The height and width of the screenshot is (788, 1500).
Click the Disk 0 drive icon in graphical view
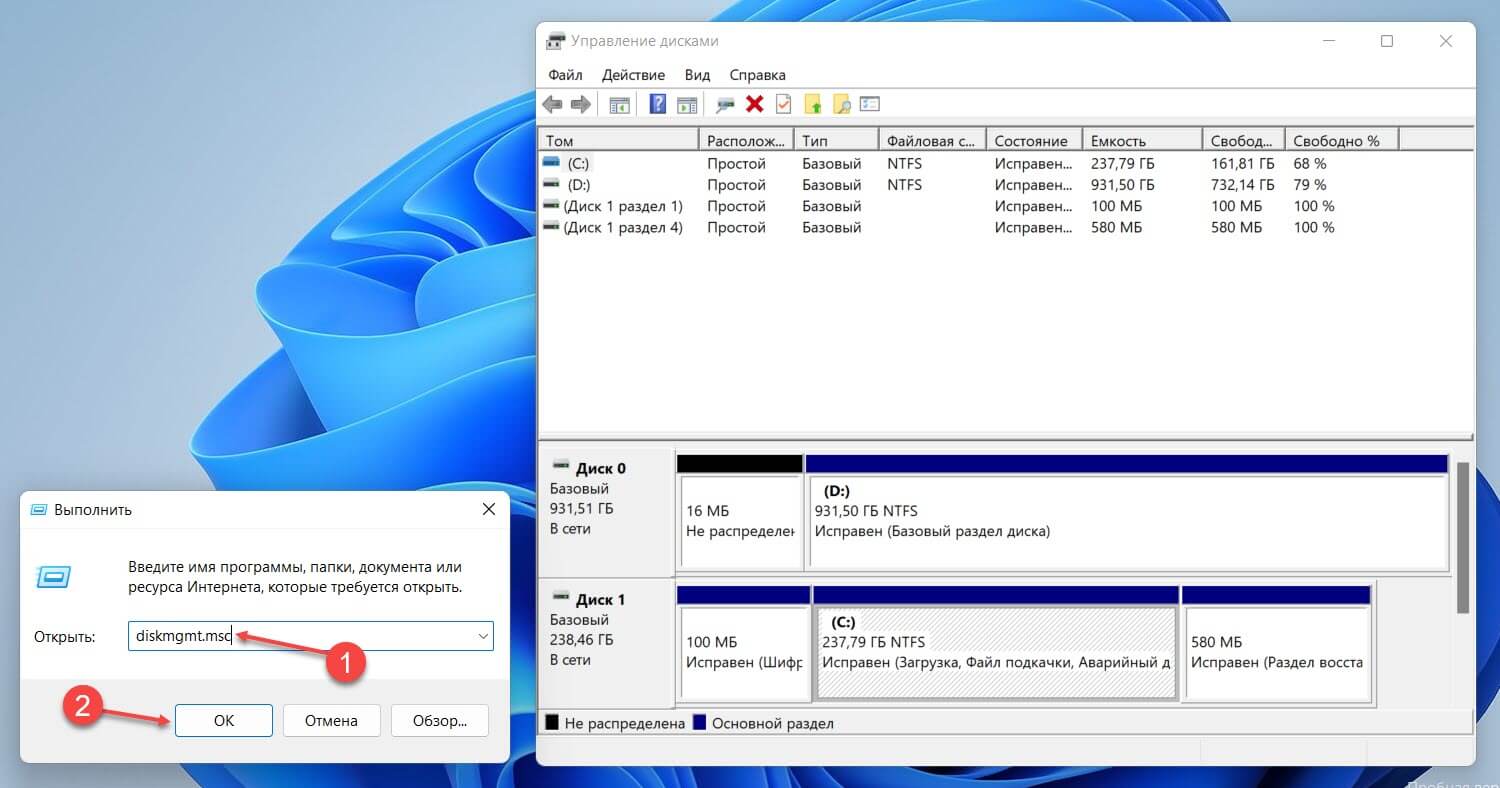[x=560, y=467]
